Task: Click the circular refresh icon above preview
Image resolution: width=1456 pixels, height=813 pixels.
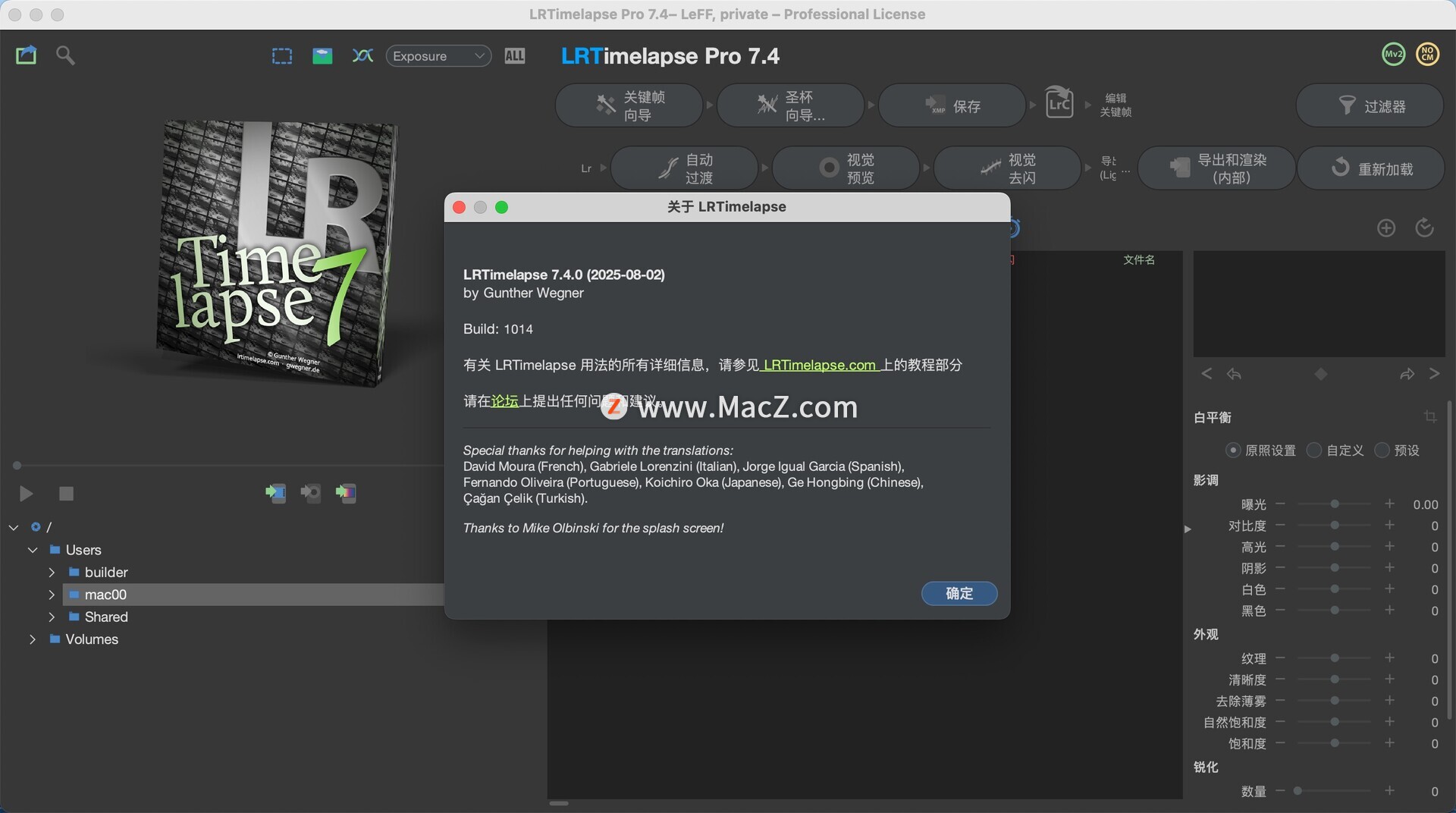Action: pos(1425,228)
